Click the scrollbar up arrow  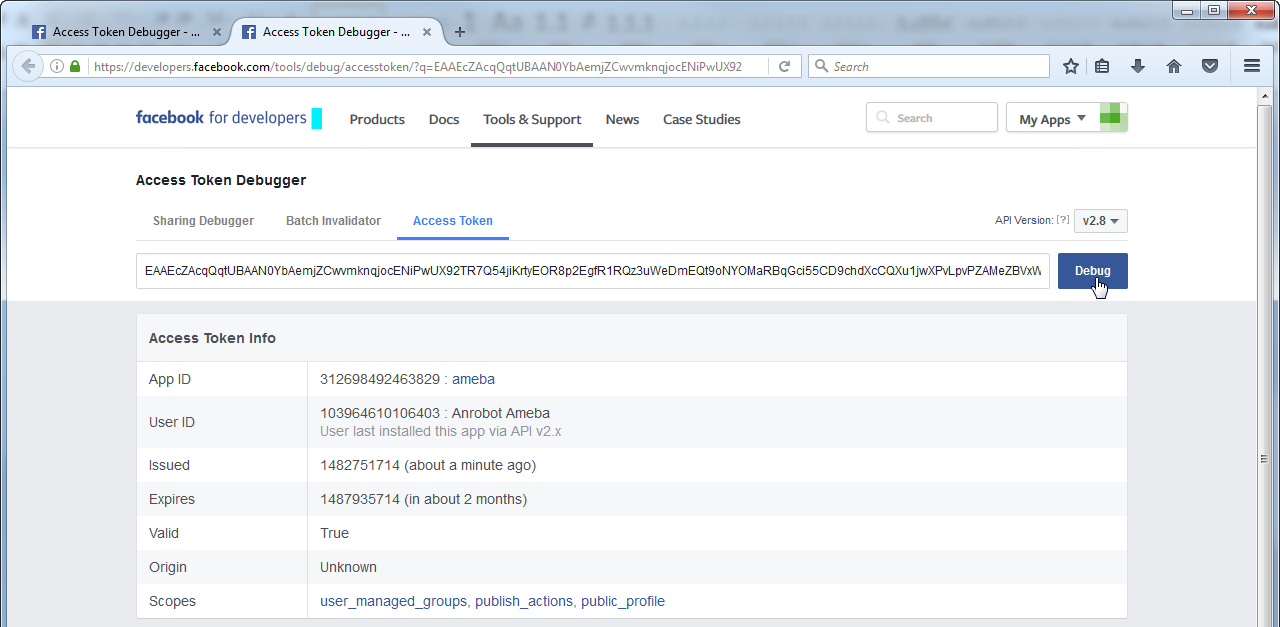coord(1266,95)
